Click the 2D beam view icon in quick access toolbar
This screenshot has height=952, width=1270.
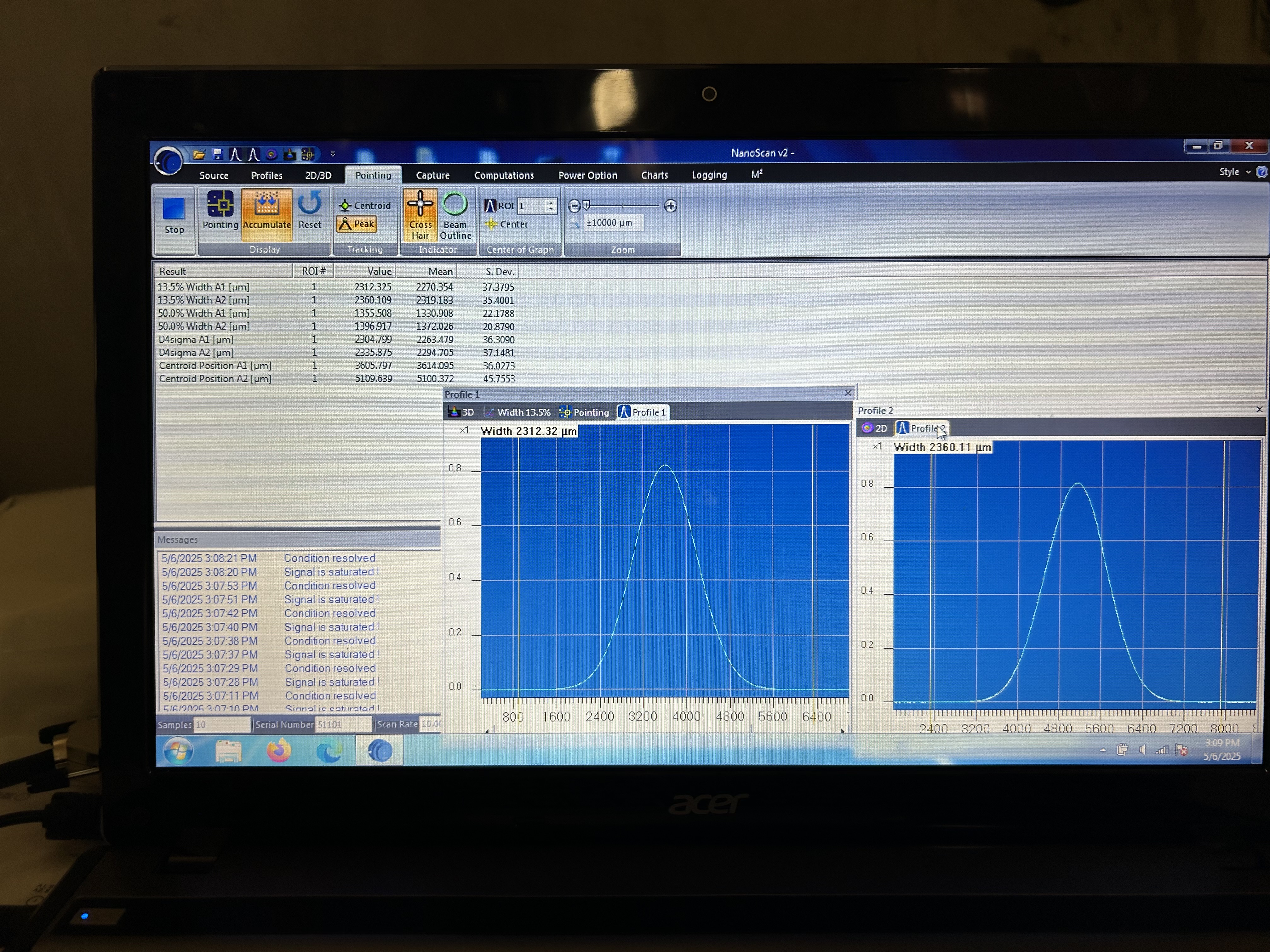click(272, 154)
